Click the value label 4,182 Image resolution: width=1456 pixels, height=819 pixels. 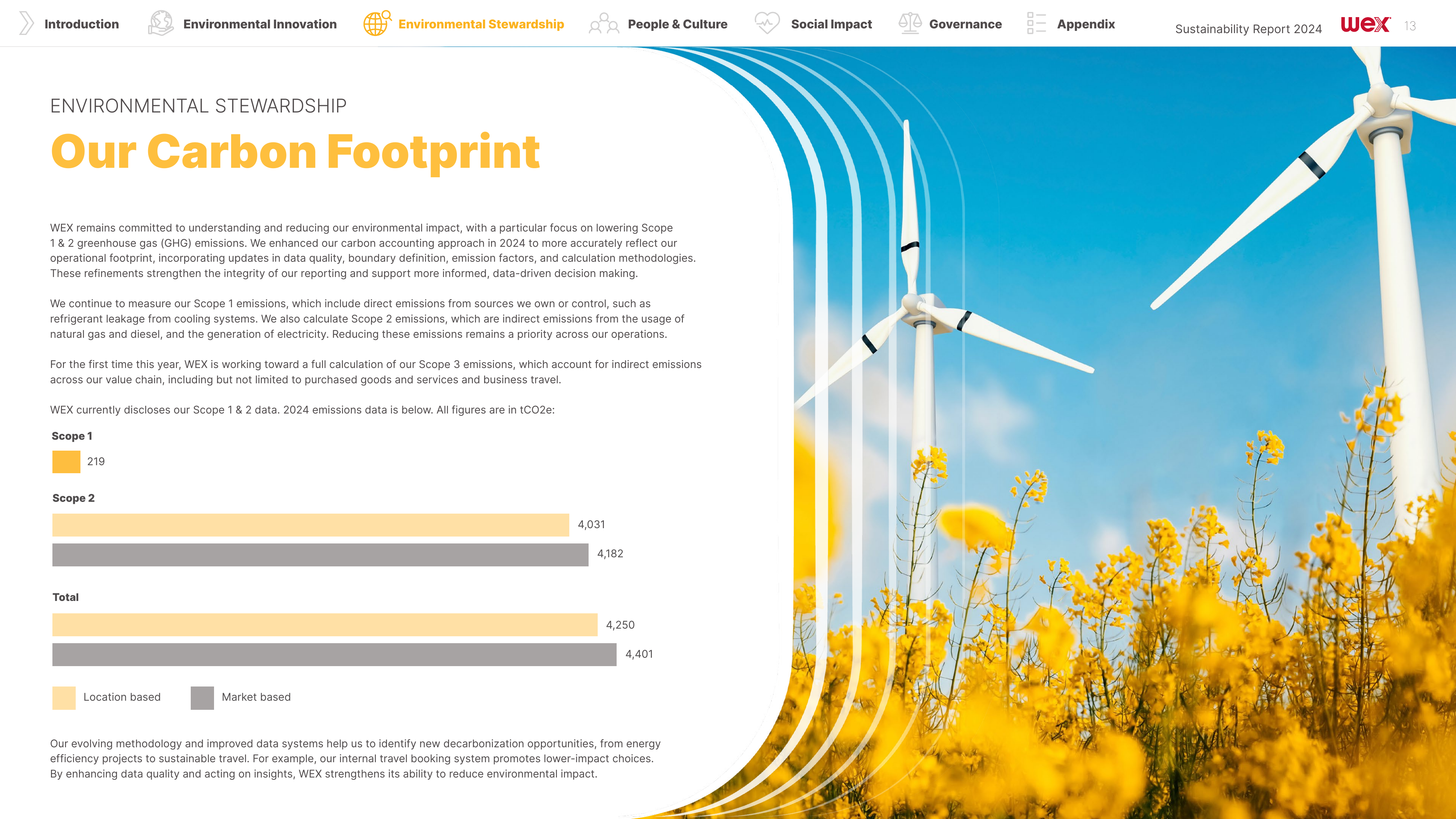click(x=610, y=554)
